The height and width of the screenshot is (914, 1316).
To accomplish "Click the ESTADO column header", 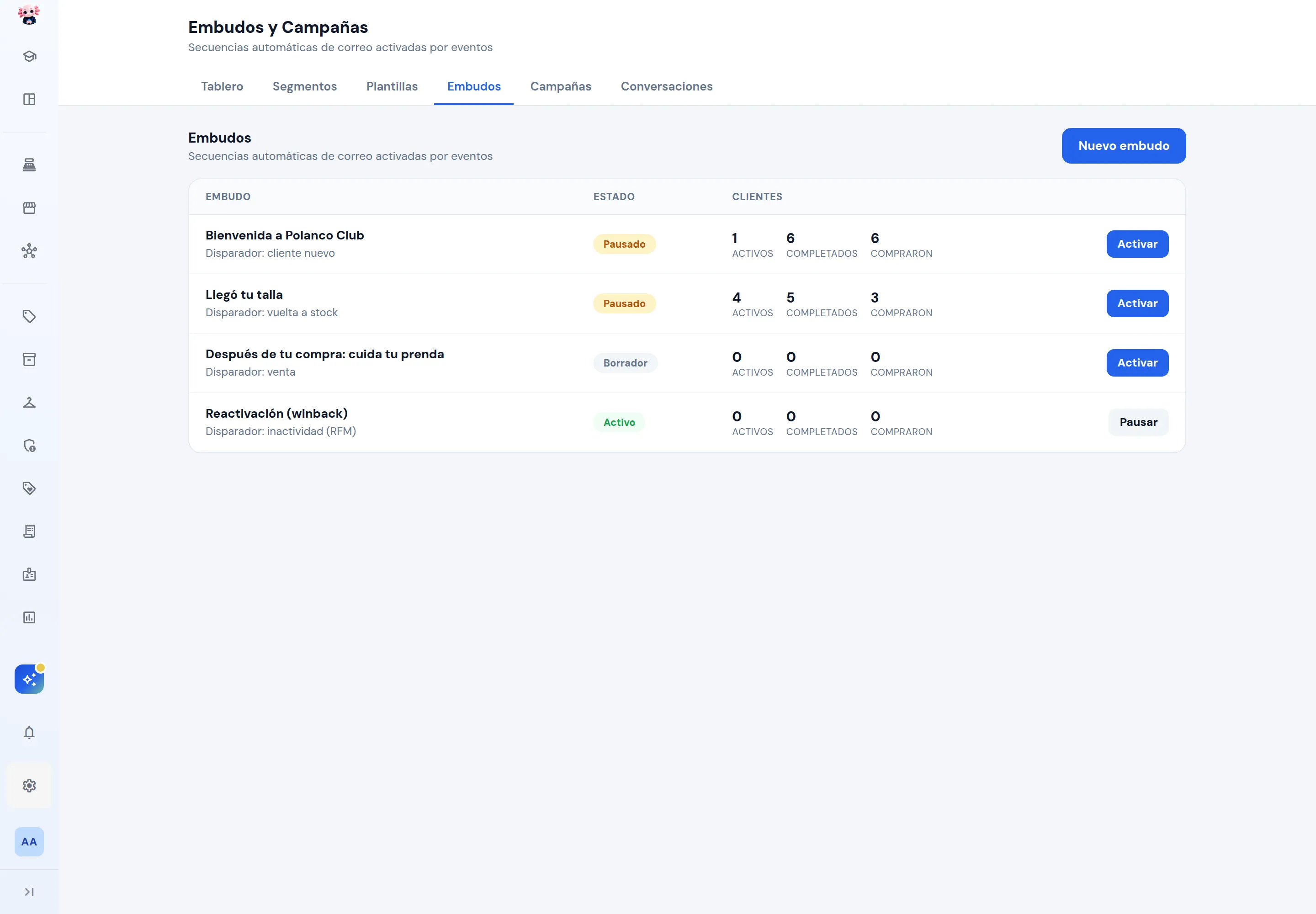I will click(614, 197).
